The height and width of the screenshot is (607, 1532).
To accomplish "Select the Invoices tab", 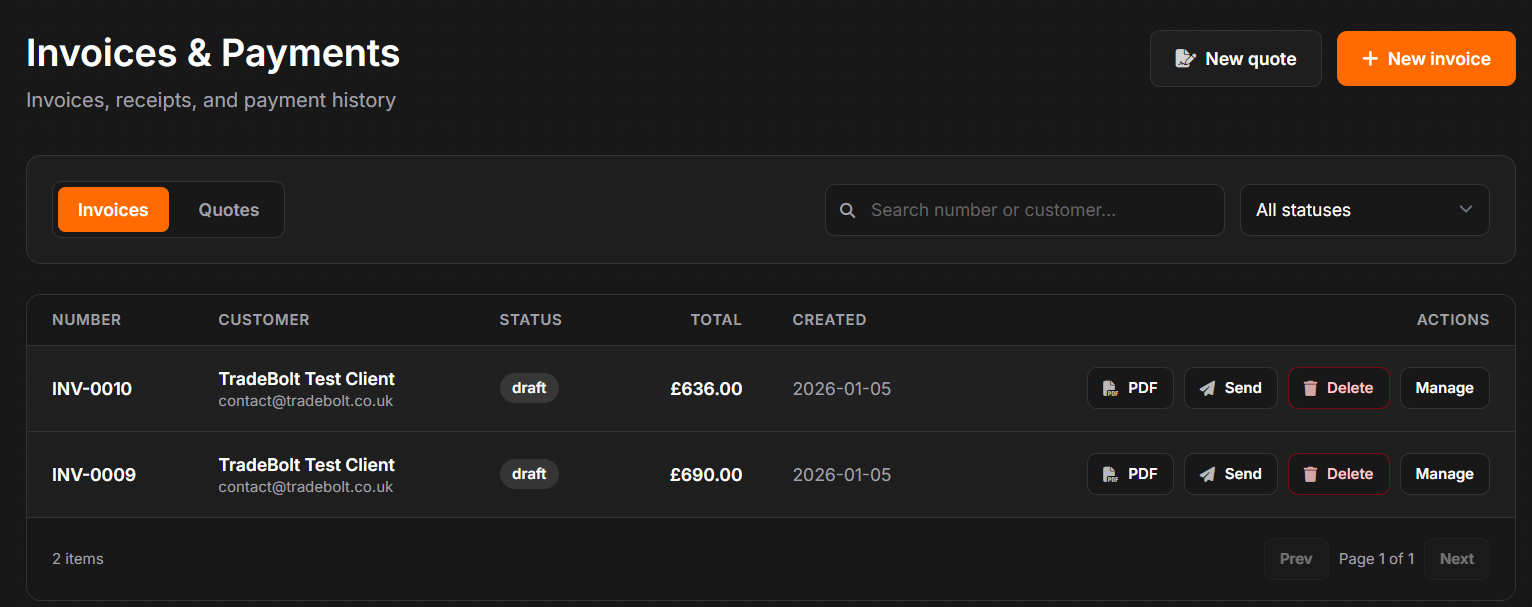I will 113,210.
